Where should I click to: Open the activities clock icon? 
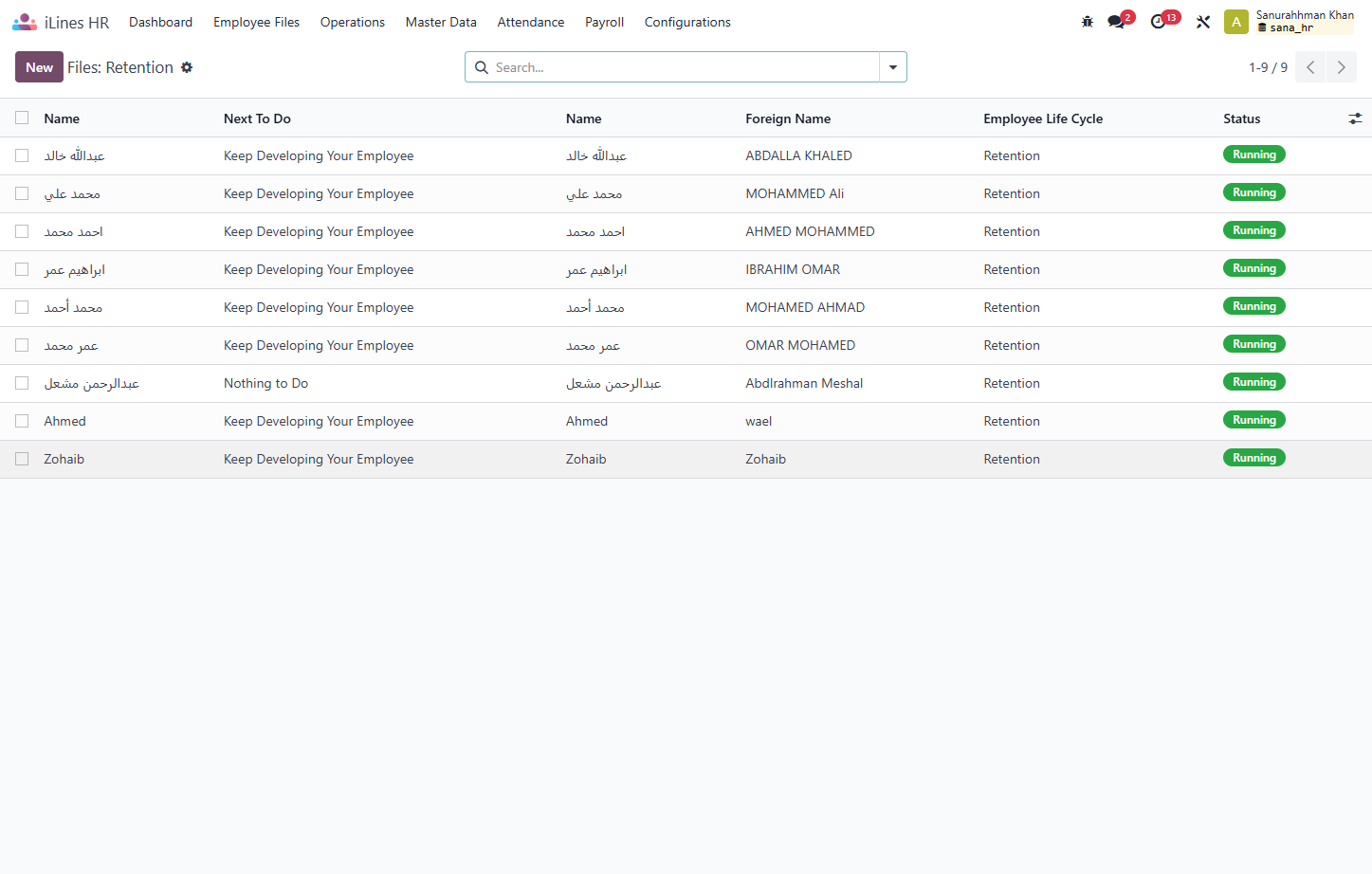[x=1158, y=22]
